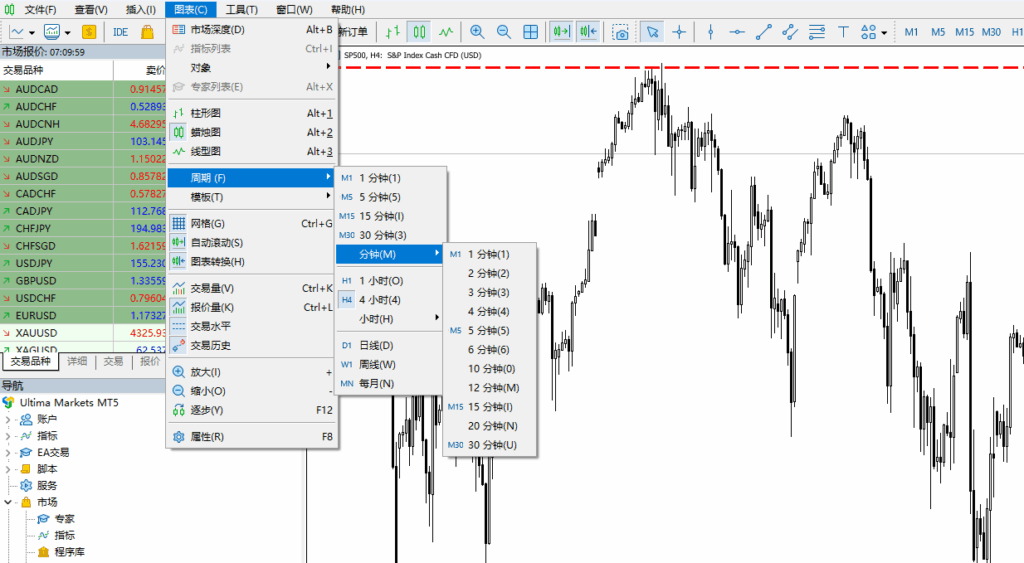Click 缩小(O) zoom out menu item
1024x563 pixels.
point(251,391)
